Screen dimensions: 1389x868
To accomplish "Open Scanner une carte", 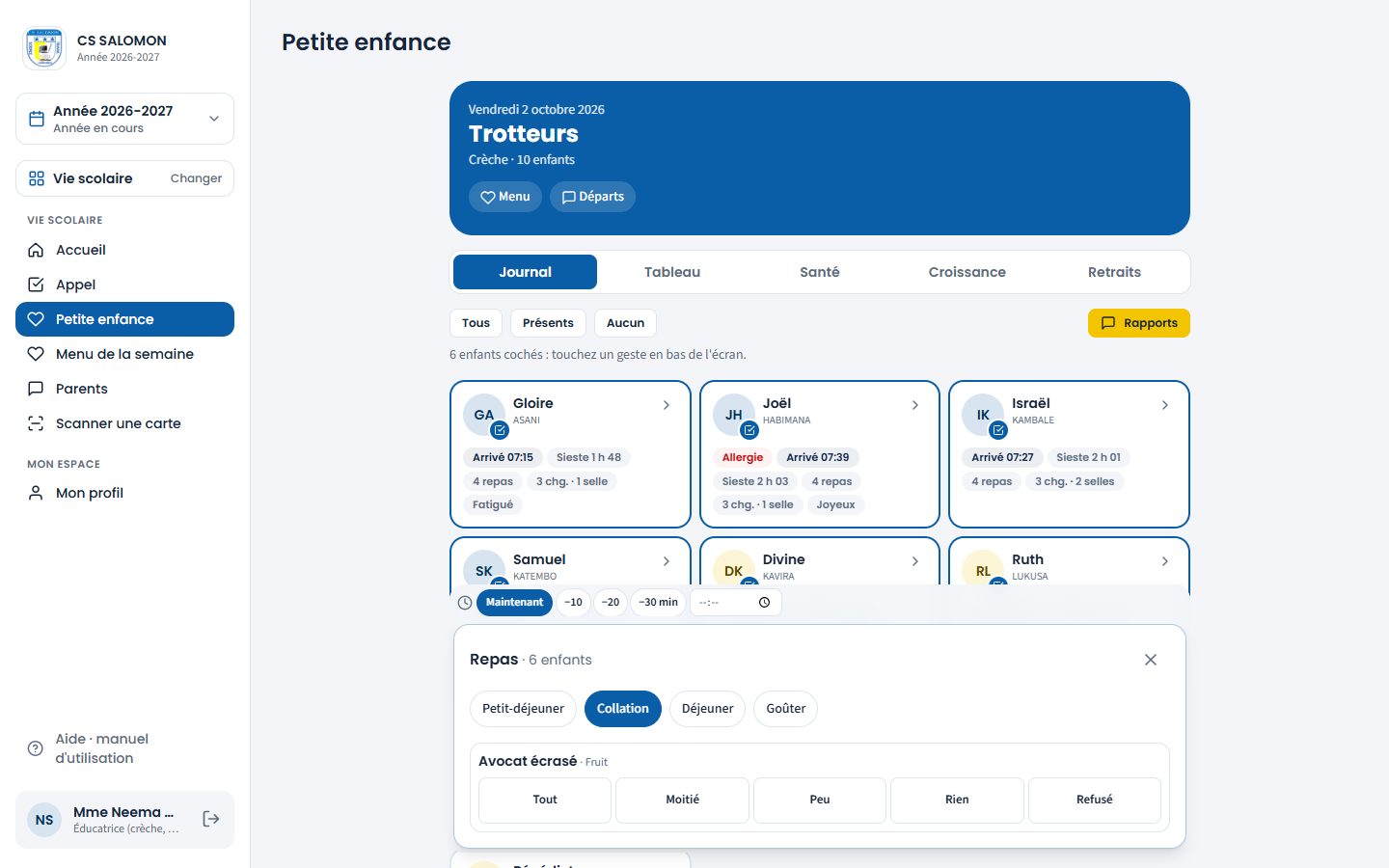I will click(124, 423).
